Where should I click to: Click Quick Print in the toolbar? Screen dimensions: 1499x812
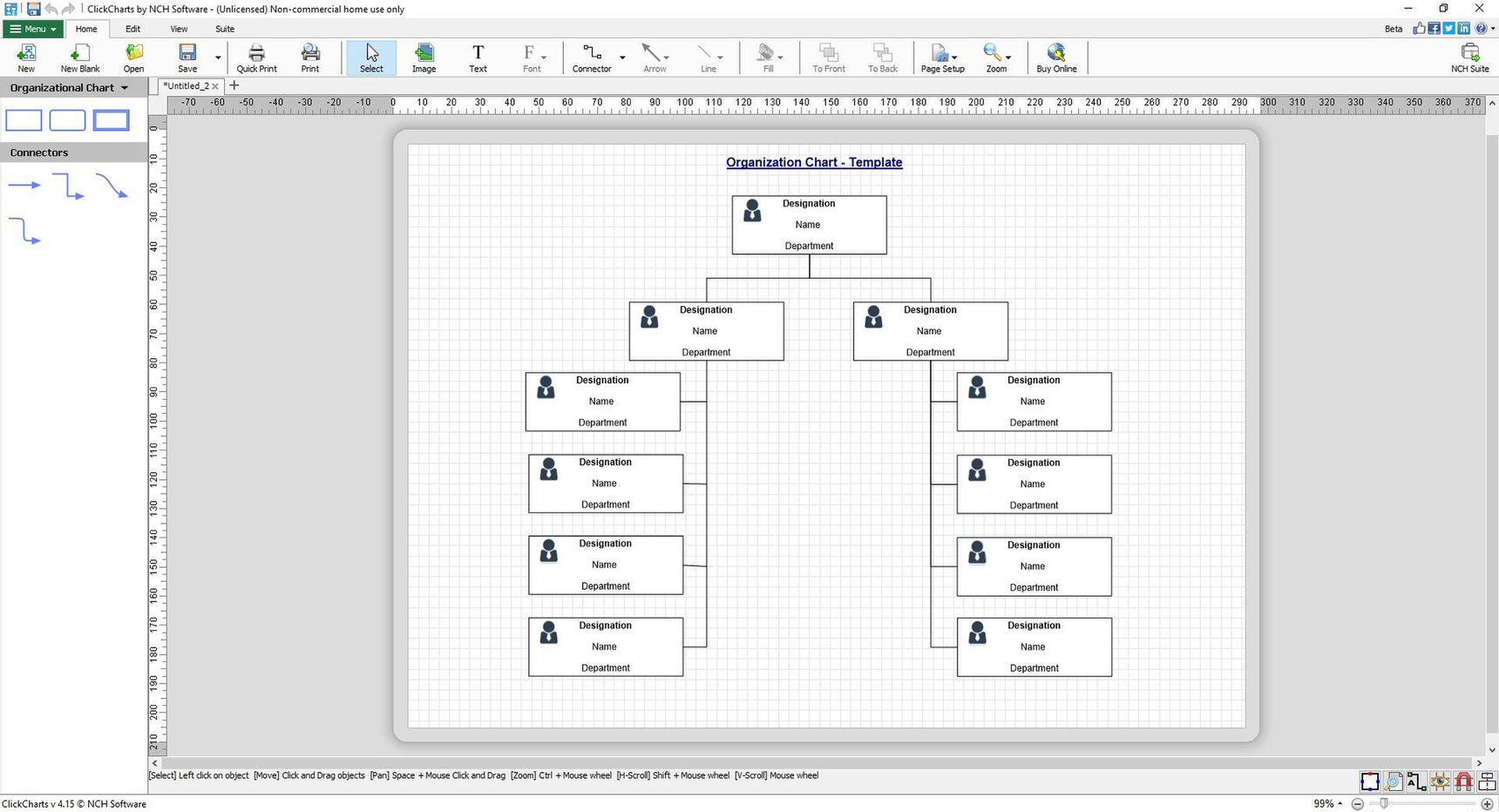pos(256,58)
